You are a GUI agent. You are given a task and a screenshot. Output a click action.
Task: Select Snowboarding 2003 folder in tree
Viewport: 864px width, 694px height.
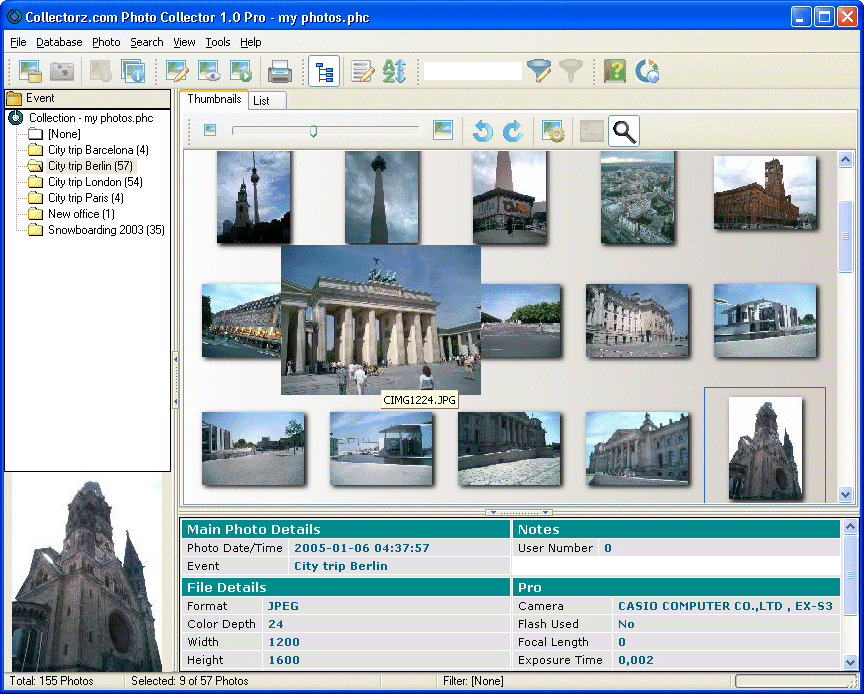click(x=106, y=230)
